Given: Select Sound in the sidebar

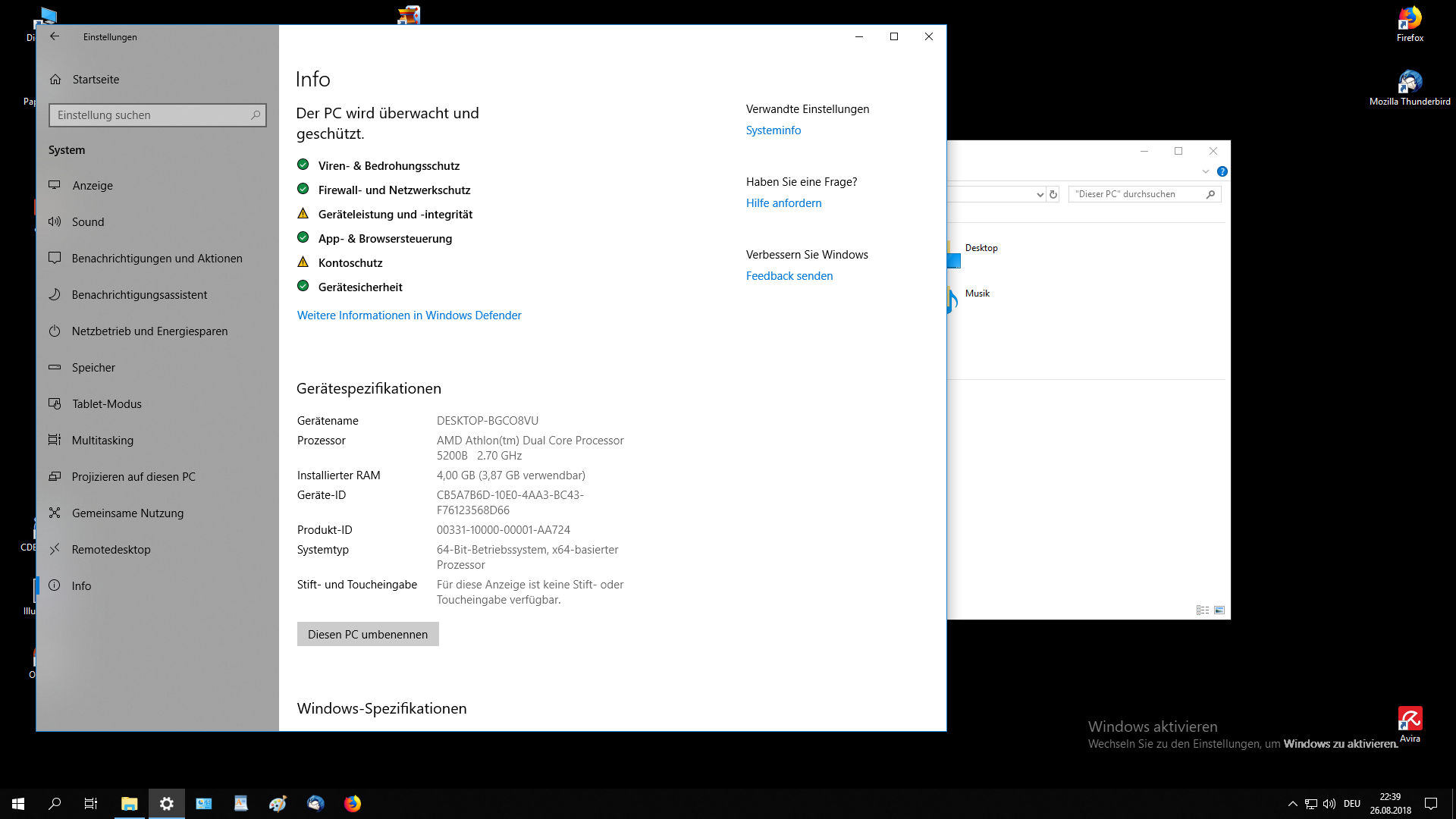Looking at the screenshot, I should (88, 222).
